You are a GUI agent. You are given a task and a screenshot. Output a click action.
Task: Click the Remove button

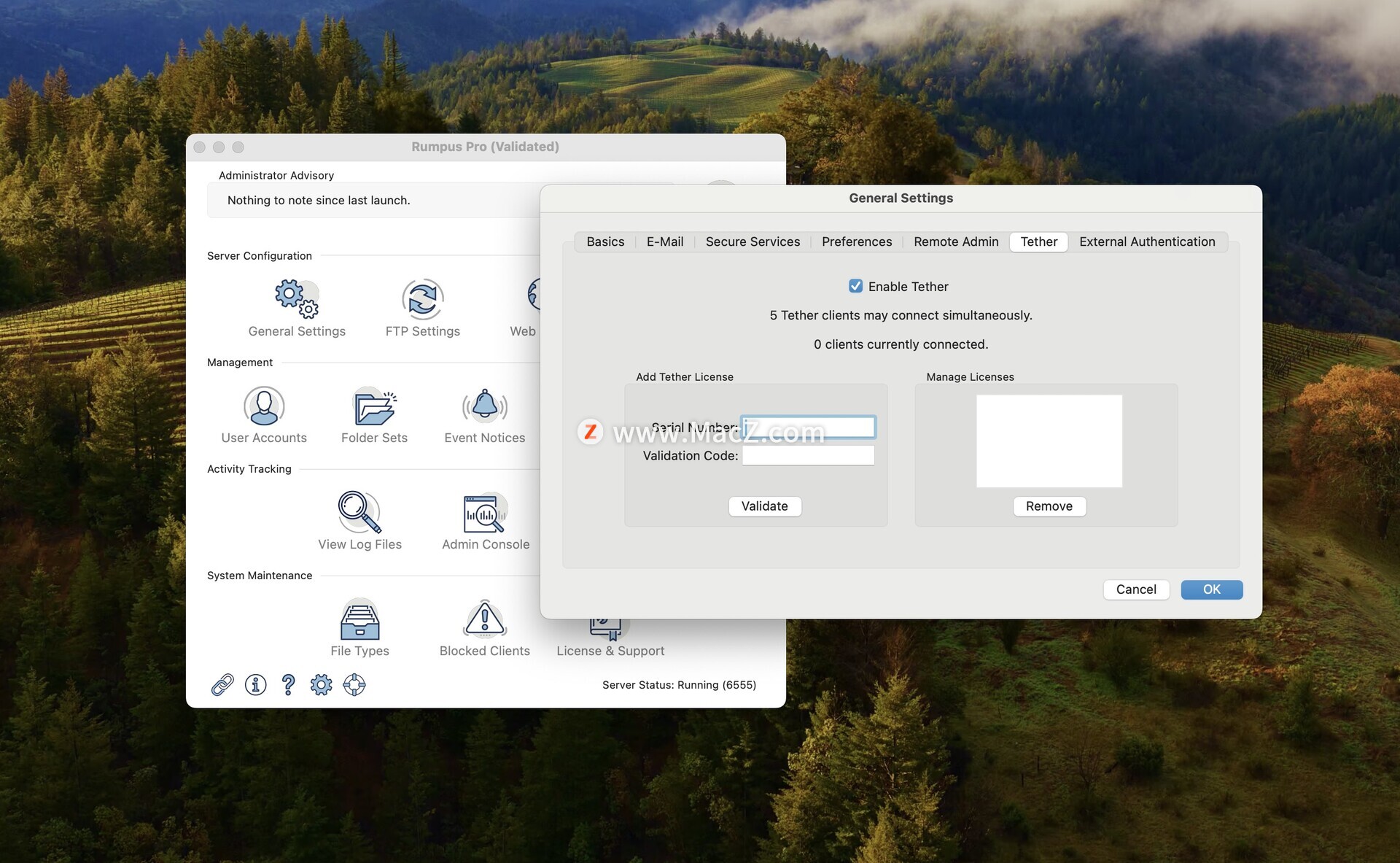(1049, 506)
